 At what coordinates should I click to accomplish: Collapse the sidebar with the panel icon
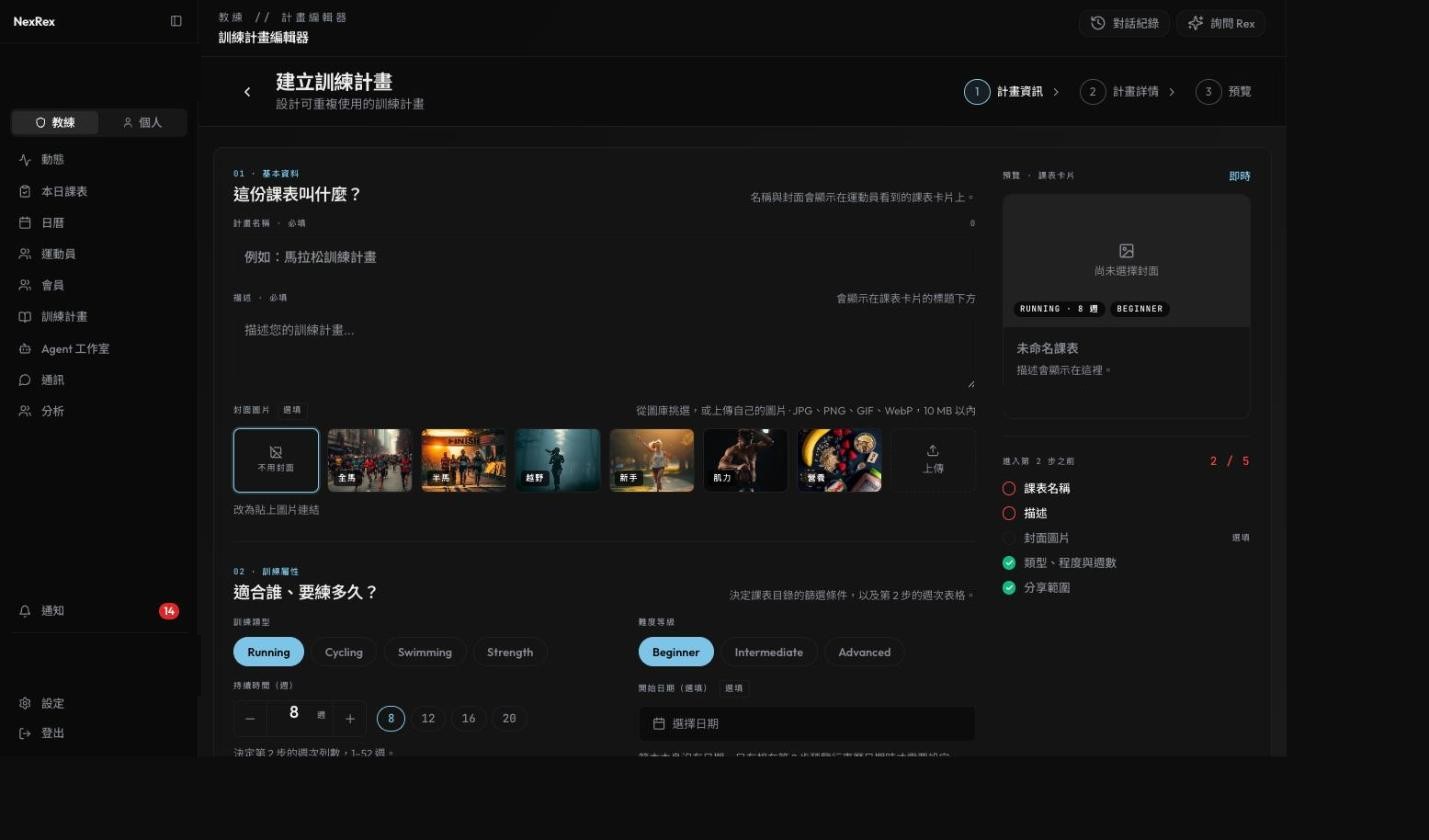pyautogui.click(x=176, y=21)
